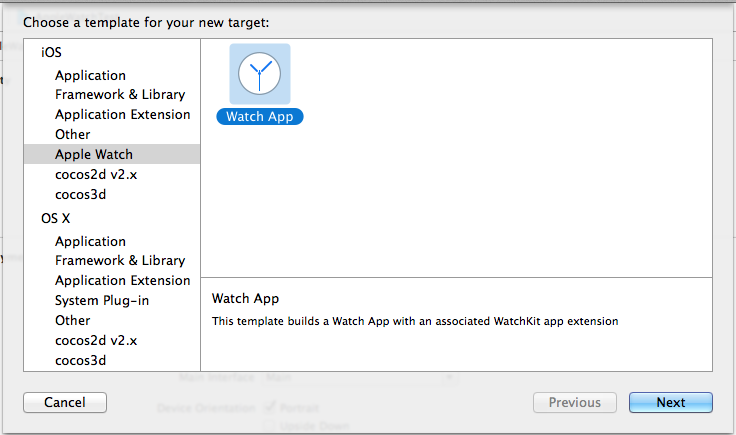This screenshot has width=736, height=435.
Task: Select Application Extension under iOS
Action: click(x=122, y=115)
